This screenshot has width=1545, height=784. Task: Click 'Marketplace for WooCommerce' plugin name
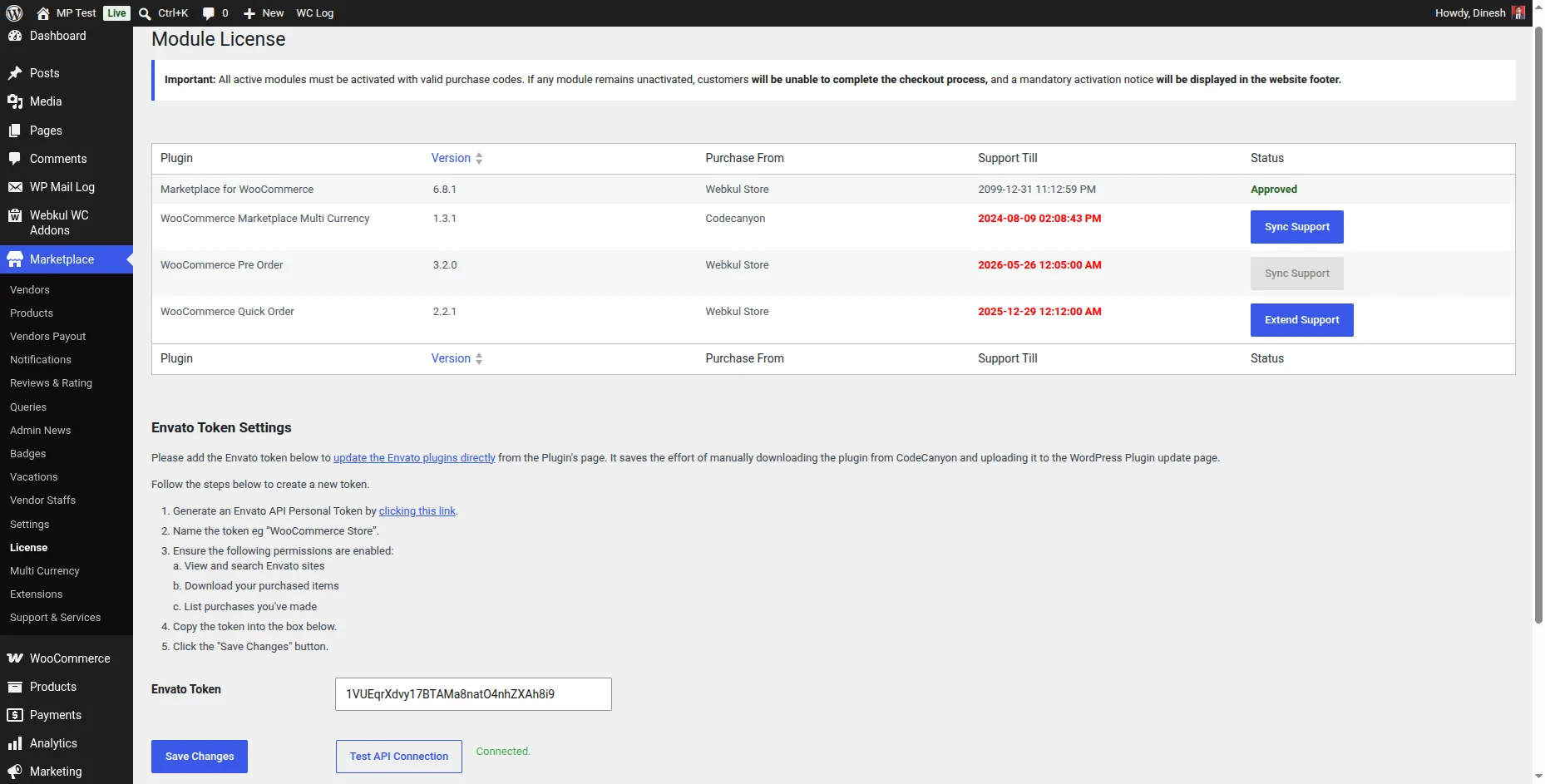[x=237, y=190]
